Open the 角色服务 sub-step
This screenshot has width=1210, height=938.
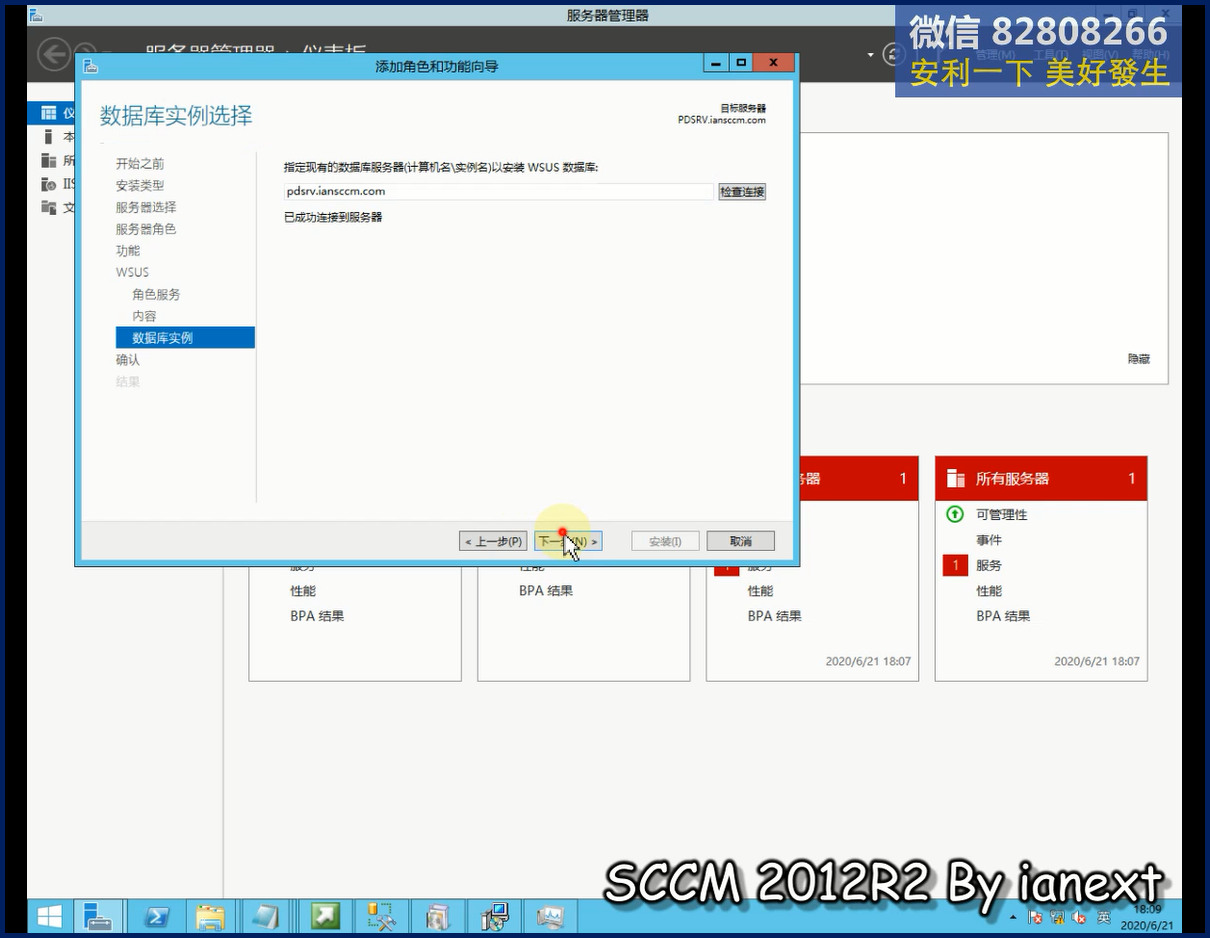(x=156, y=294)
